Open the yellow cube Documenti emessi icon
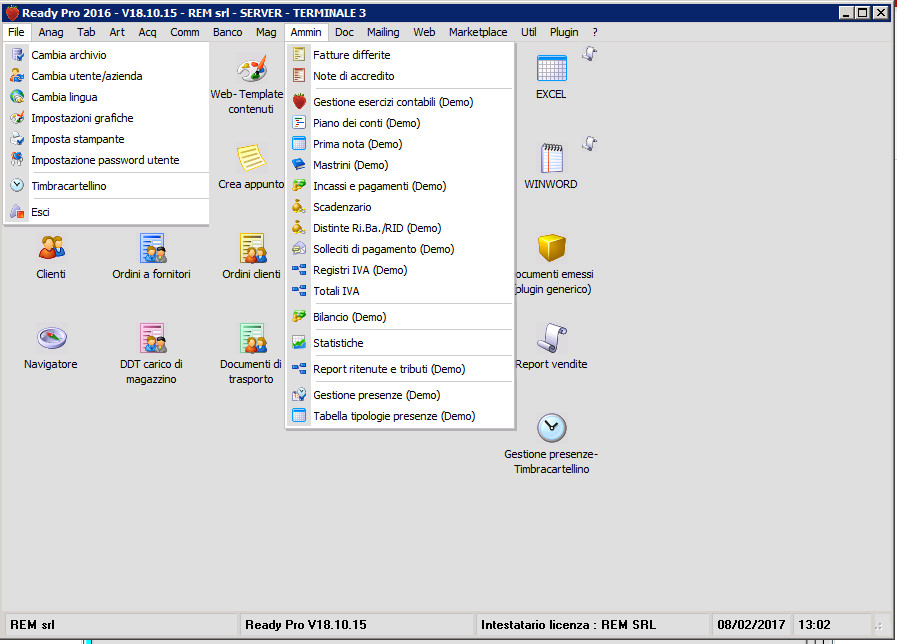The height and width of the screenshot is (644, 897). coord(551,248)
